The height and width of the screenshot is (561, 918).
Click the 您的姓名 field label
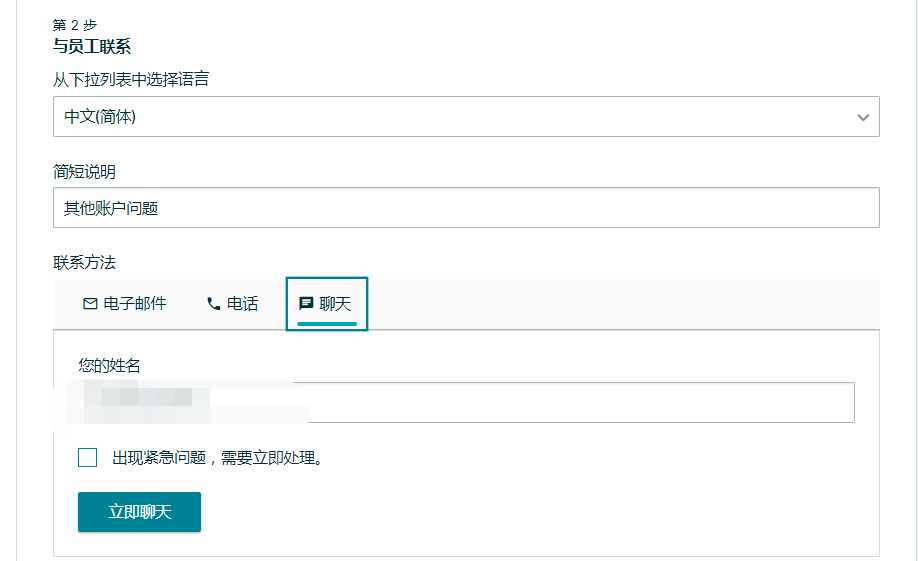pyautogui.click(x=109, y=365)
